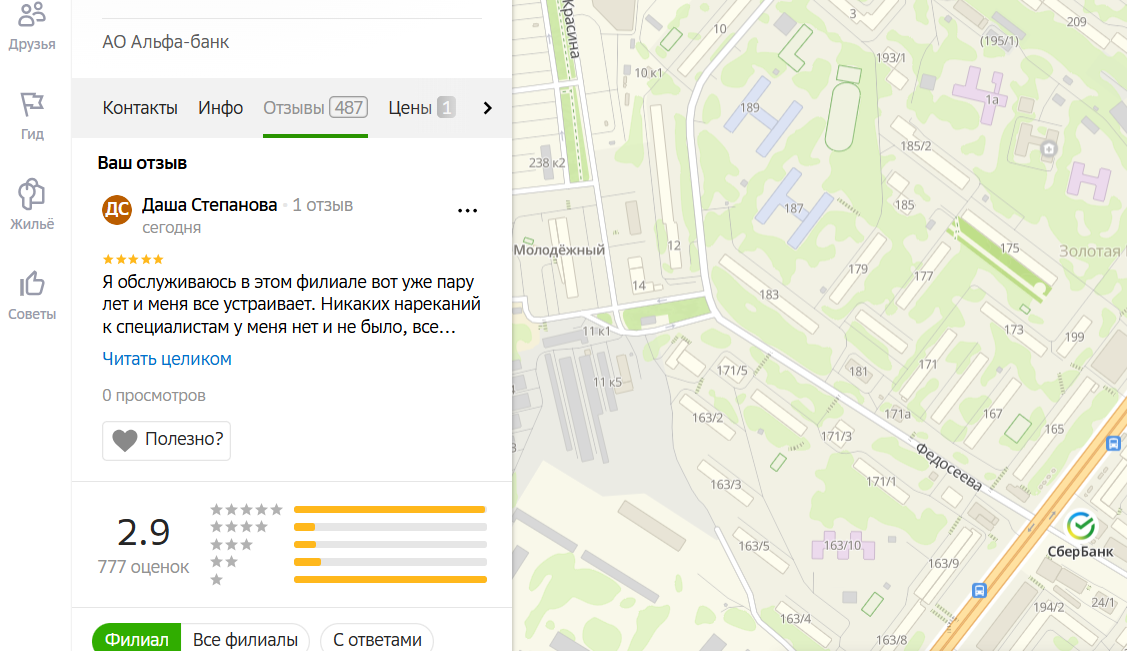Click the bus stop icon near 194/2
This screenshot has height=651, width=1127.
(x=979, y=591)
